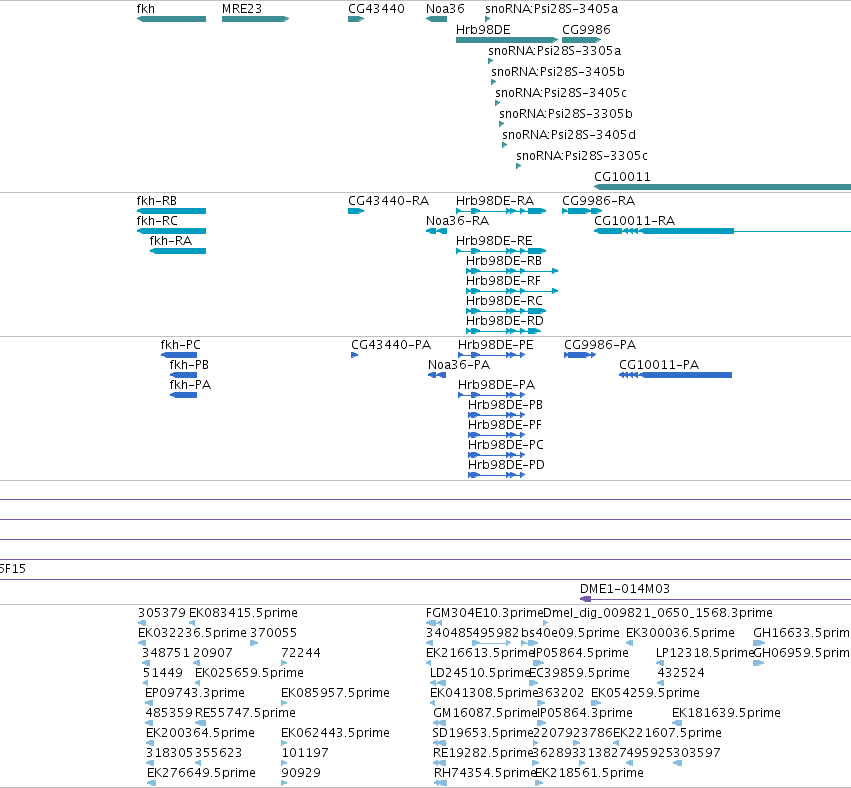
Task: Select the Noa36-RA transcript
Action: pos(436,231)
